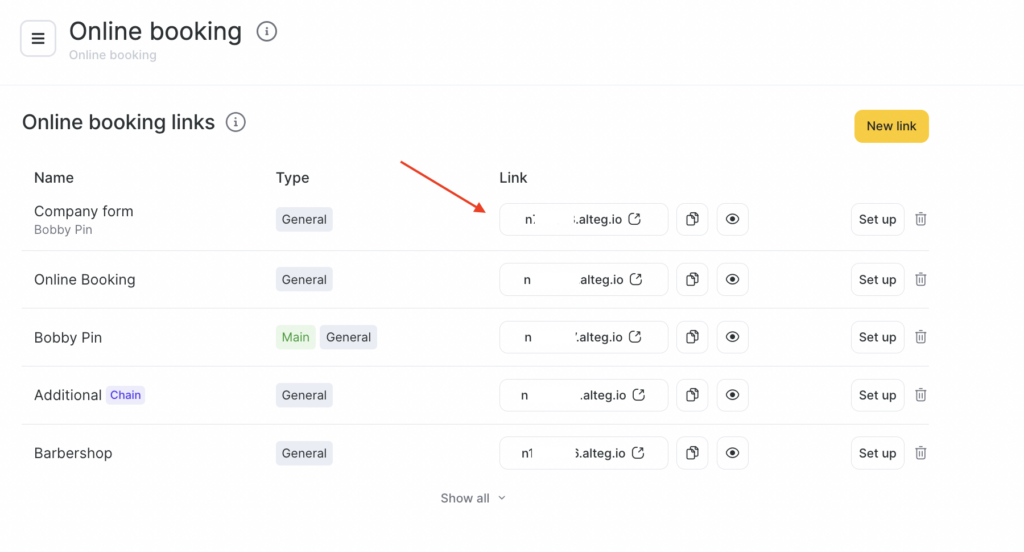The image size is (1024, 552).
Task: Click Set up for Additional link
Action: coord(877,396)
